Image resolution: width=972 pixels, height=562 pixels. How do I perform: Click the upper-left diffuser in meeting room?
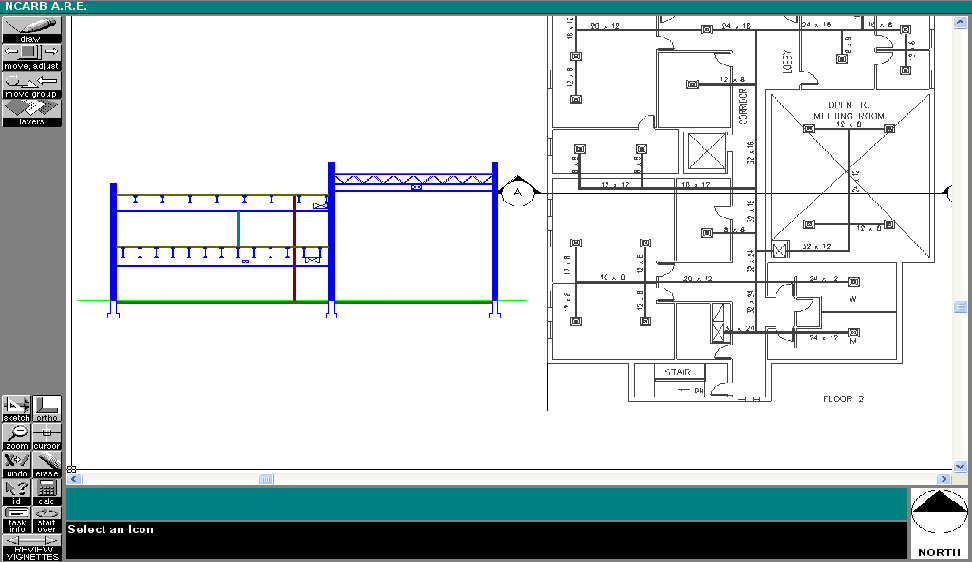809,129
